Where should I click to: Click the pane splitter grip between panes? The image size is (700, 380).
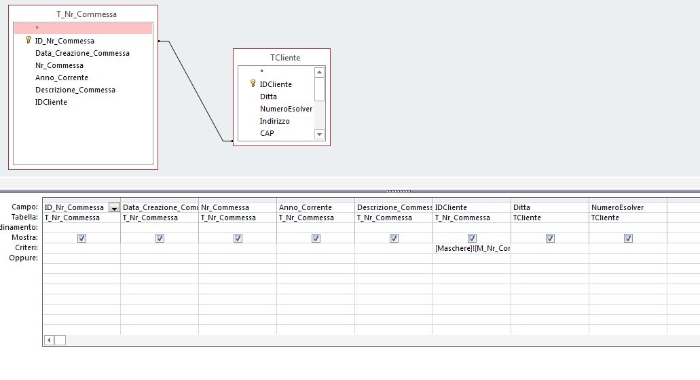(x=399, y=191)
